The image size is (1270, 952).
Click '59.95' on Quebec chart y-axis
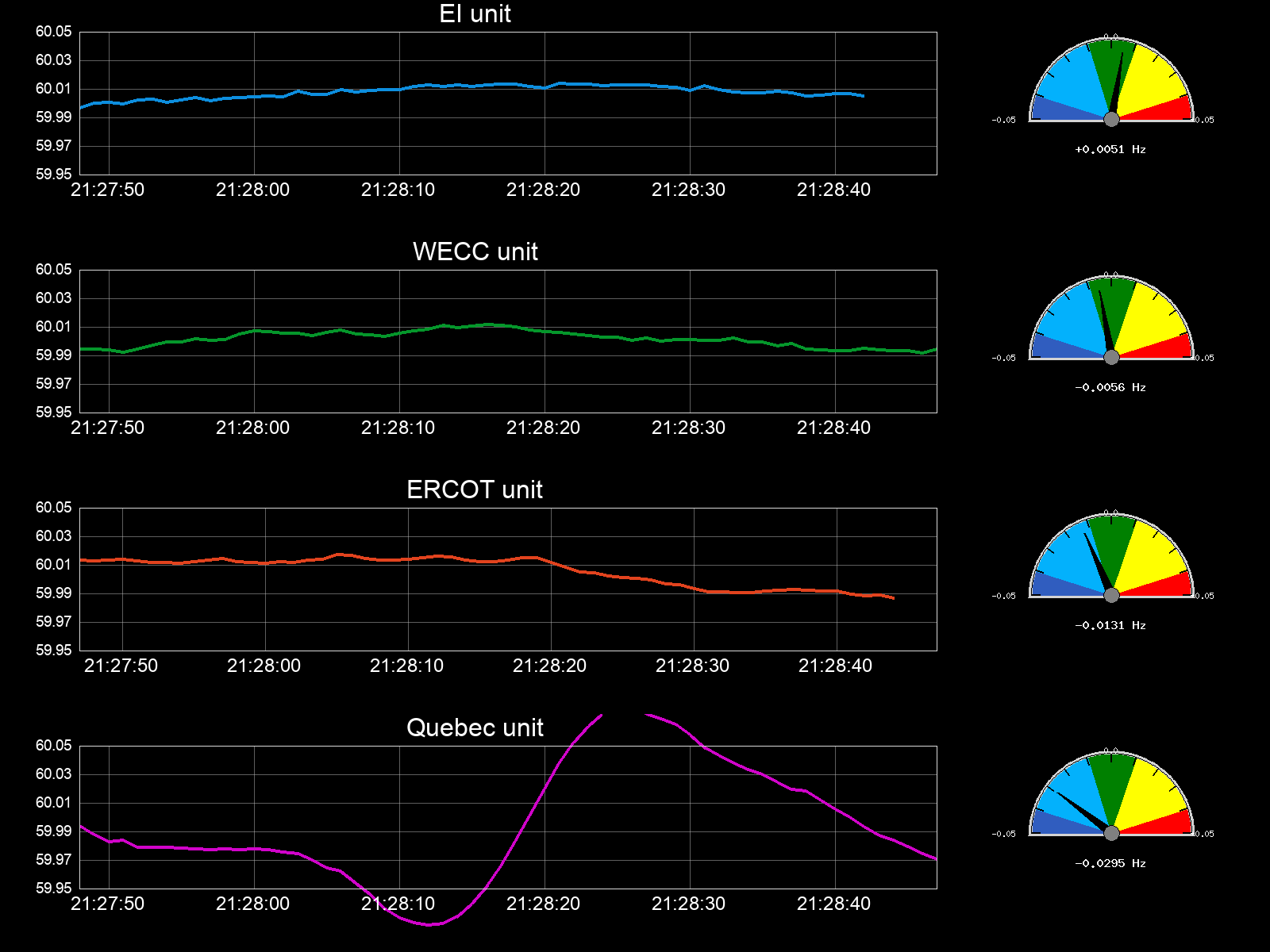point(53,889)
